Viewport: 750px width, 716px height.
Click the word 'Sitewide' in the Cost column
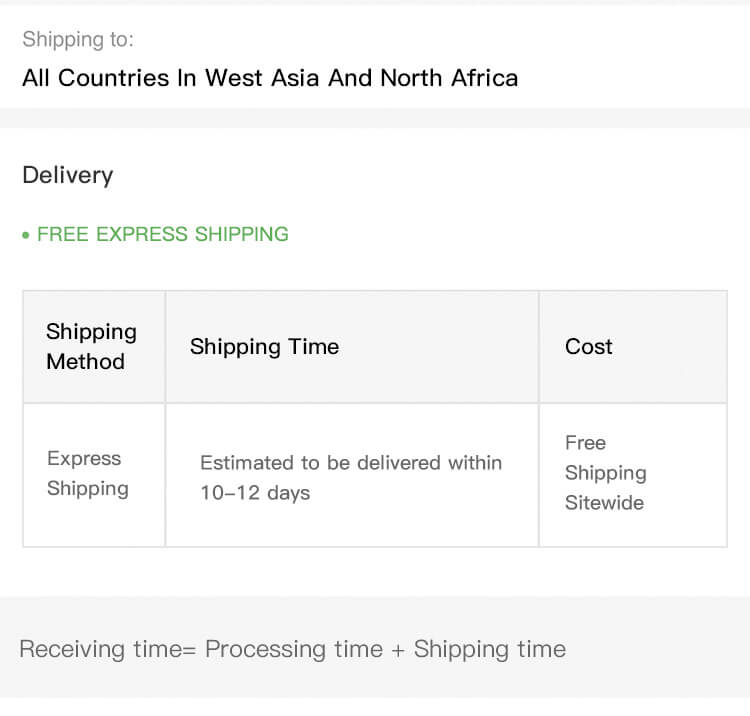coord(604,503)
